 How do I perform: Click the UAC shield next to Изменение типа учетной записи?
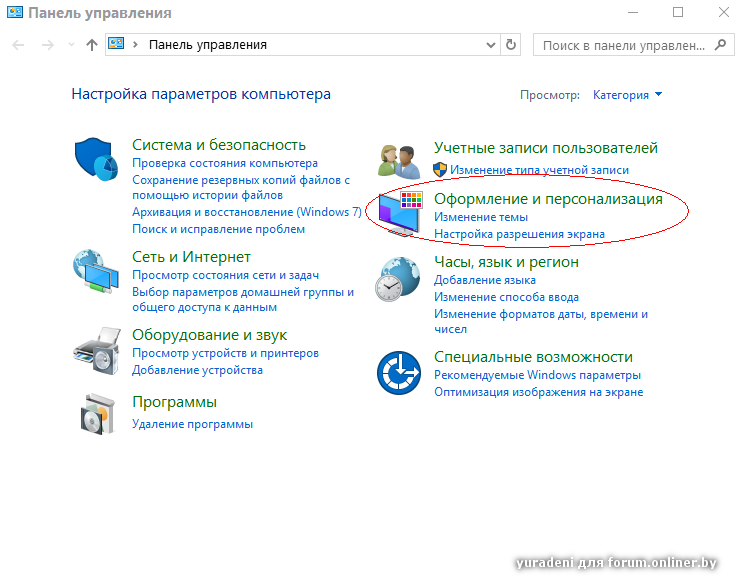tap(440, 170)
